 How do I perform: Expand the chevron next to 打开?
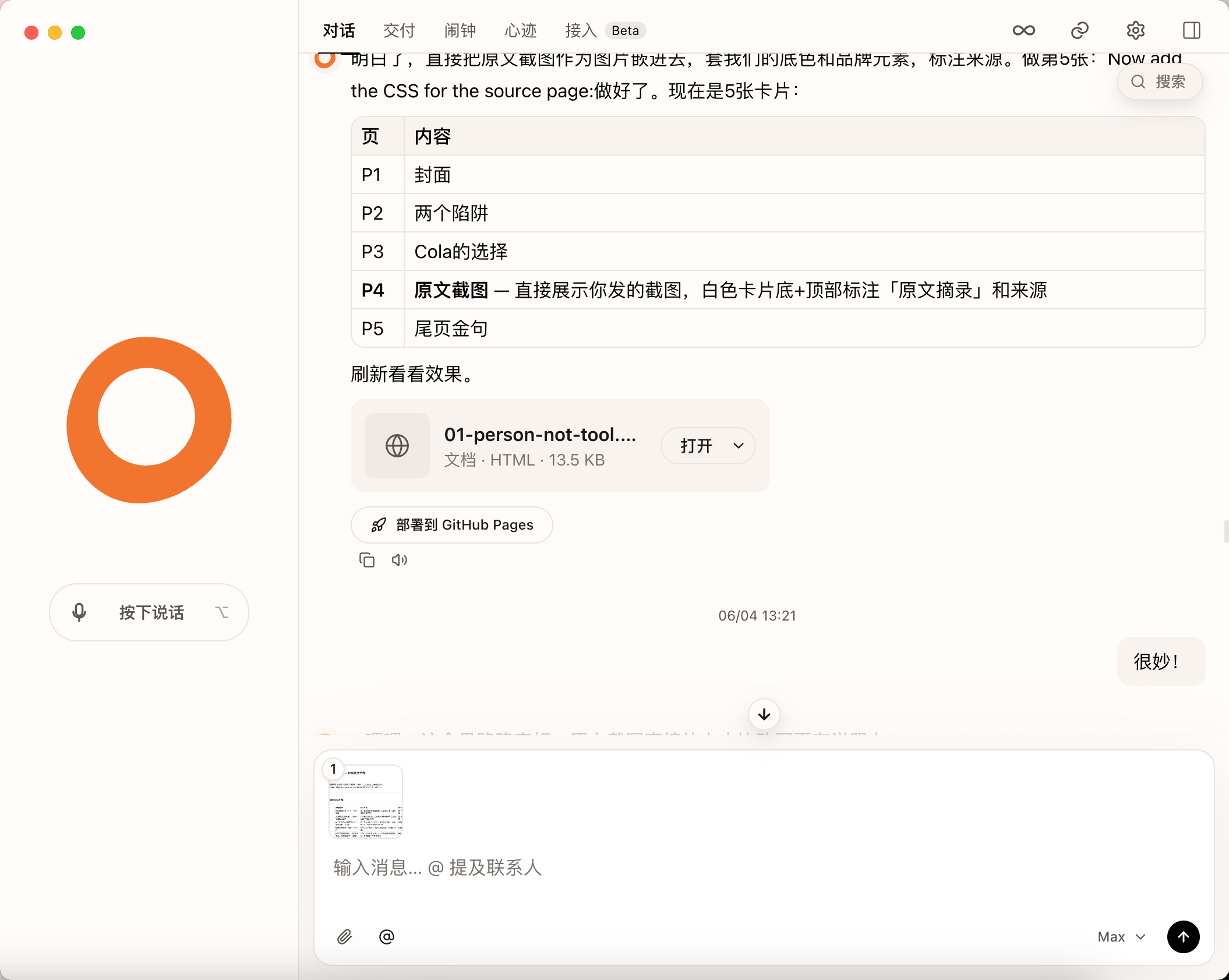[739, 446]
